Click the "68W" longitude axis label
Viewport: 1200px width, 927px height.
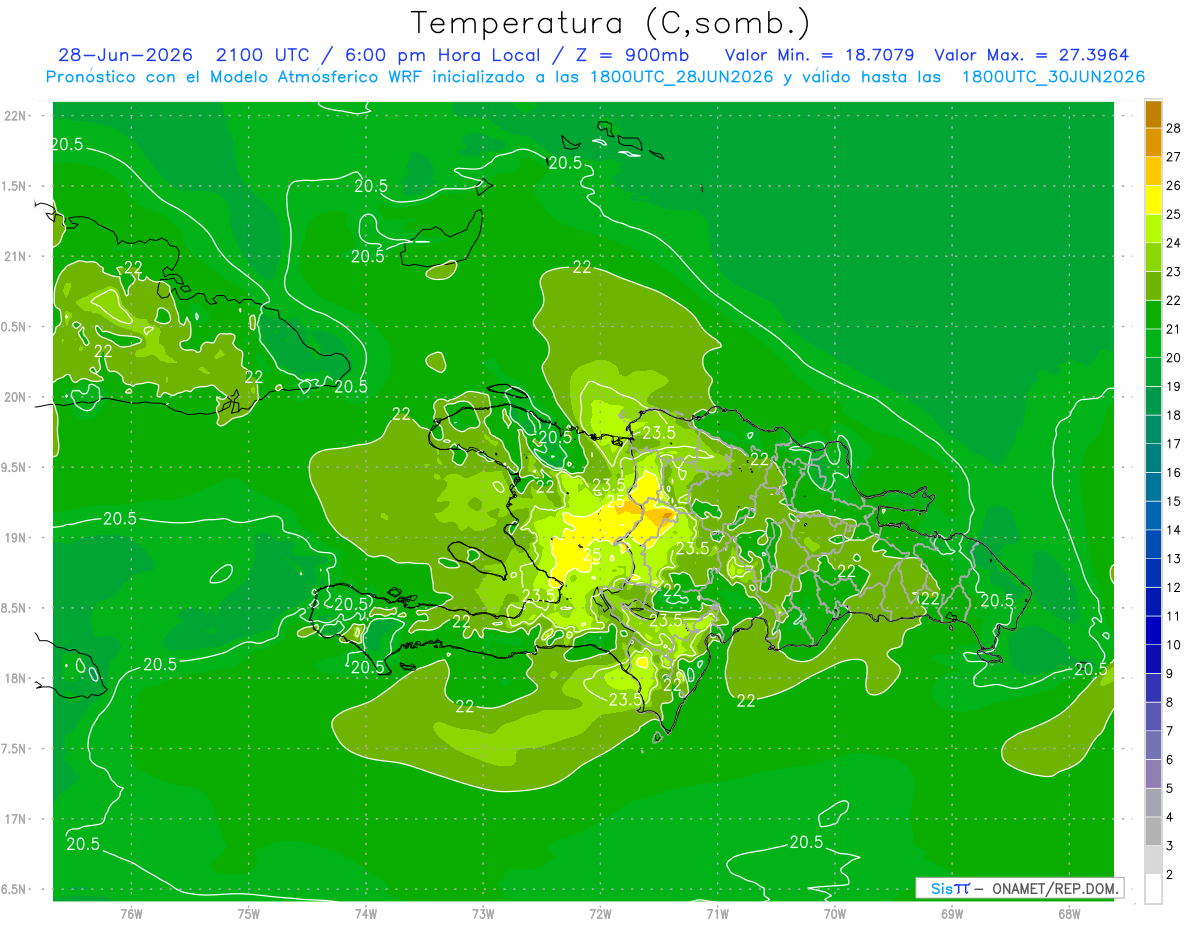1069,914
